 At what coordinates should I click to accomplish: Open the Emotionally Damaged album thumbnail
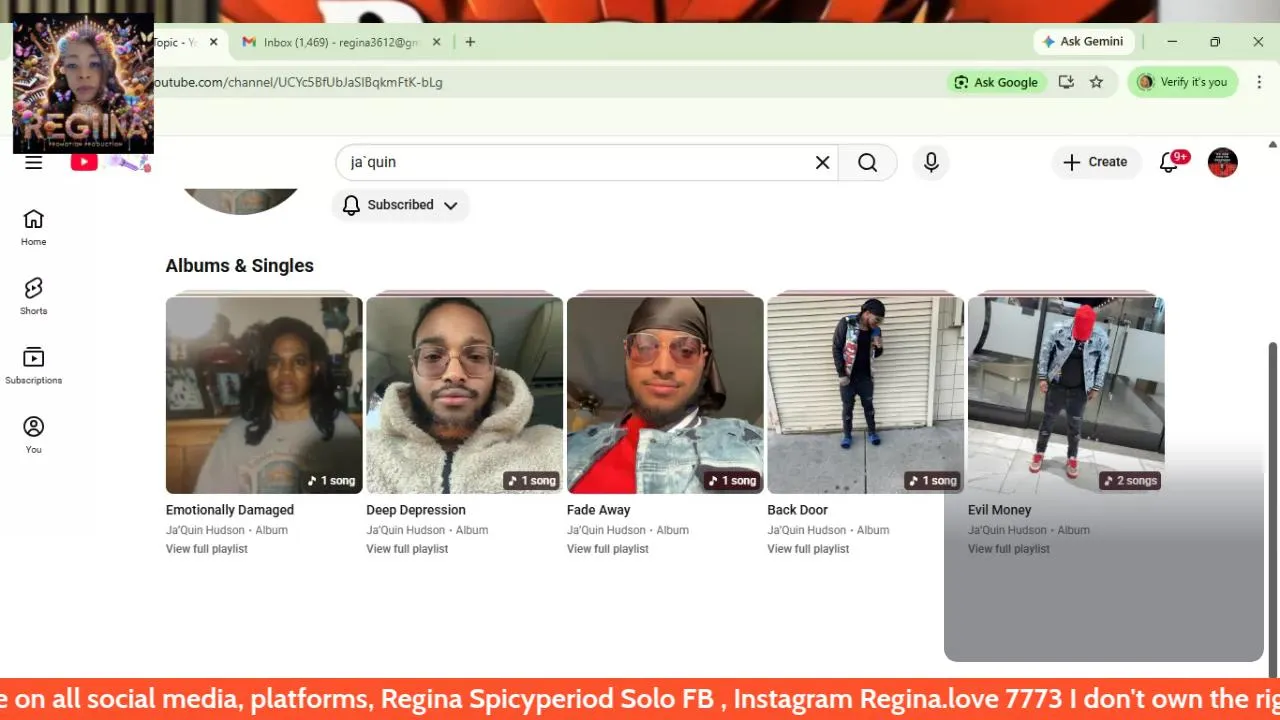coord(264,394)
